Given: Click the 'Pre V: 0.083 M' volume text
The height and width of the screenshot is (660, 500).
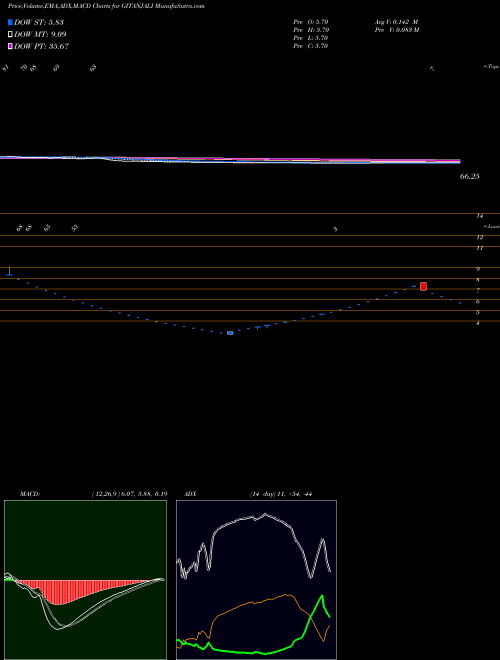Looking at the screenshot, I should tap(396, 30).
